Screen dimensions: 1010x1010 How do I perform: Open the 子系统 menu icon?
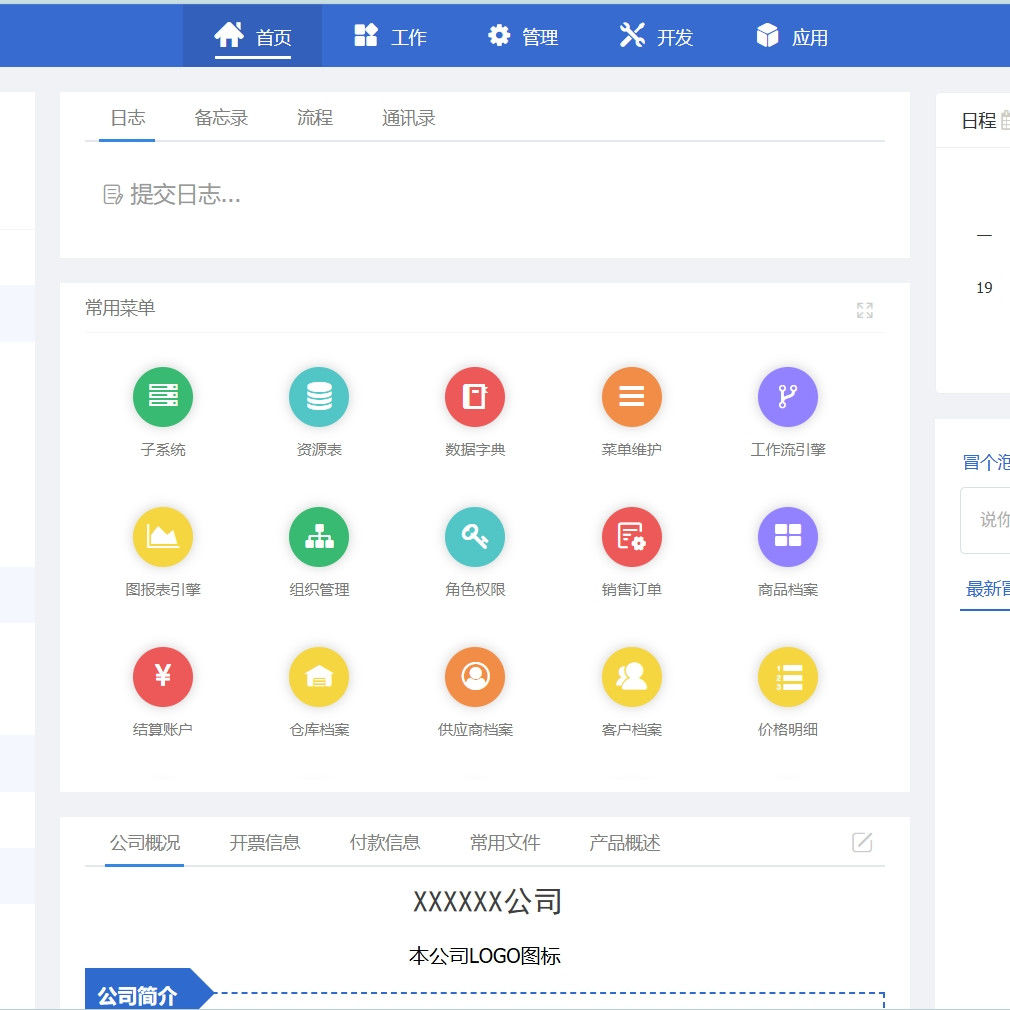click(x=162, y=397)
